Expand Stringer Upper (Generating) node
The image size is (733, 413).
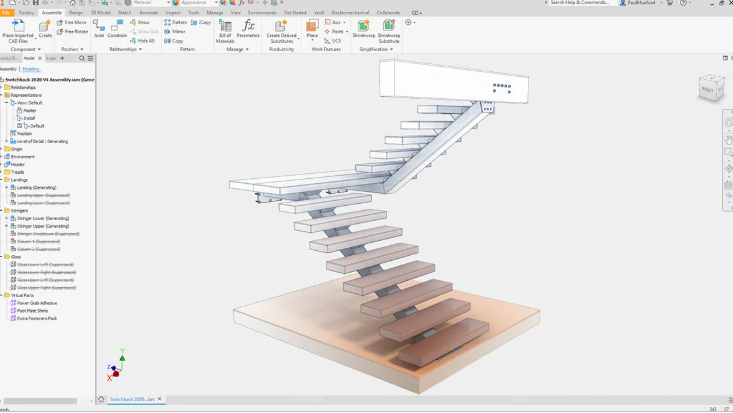pyautogui.click(x=7, y=226)
